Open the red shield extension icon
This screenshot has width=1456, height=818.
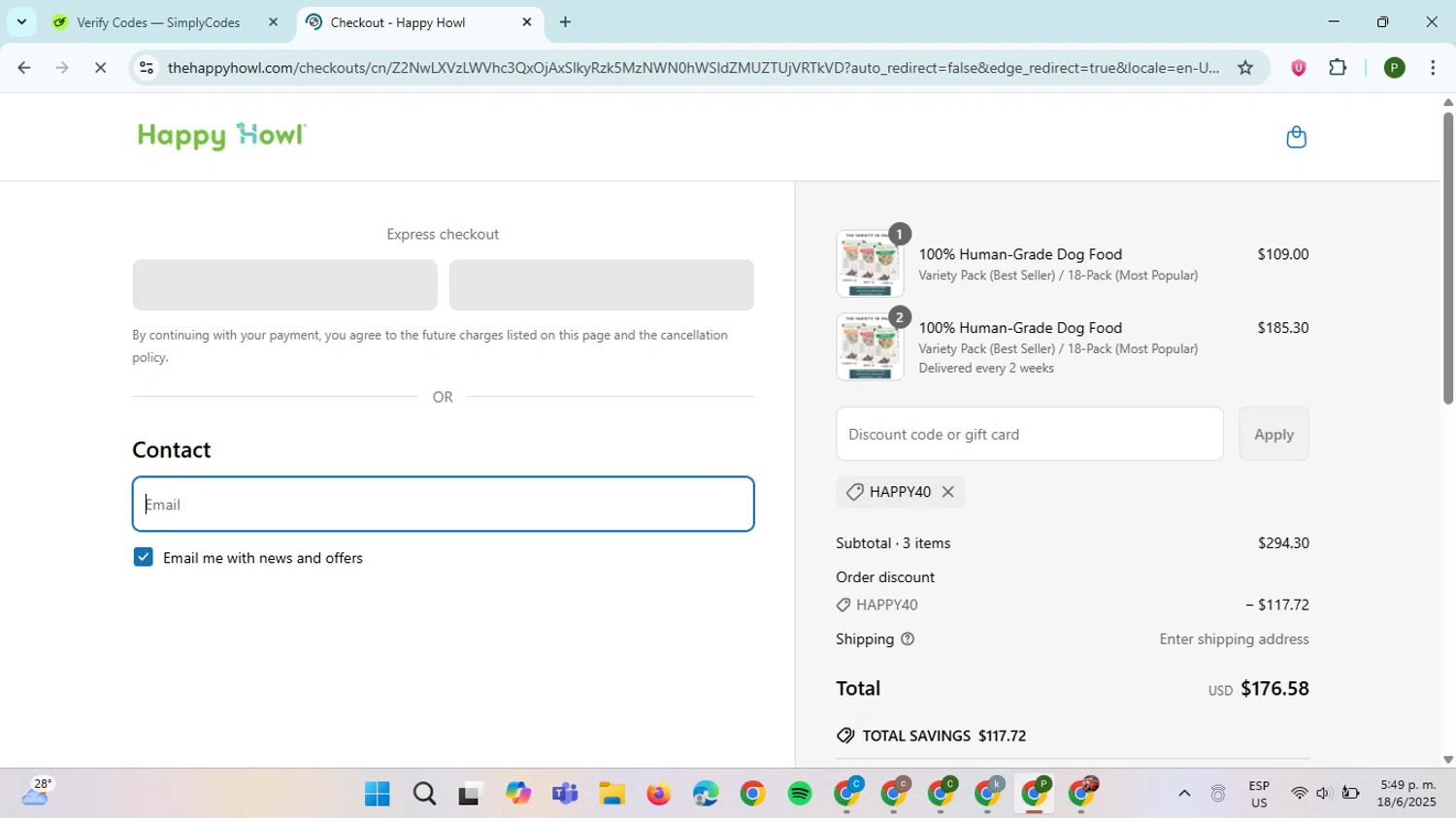click(1298, 68)
